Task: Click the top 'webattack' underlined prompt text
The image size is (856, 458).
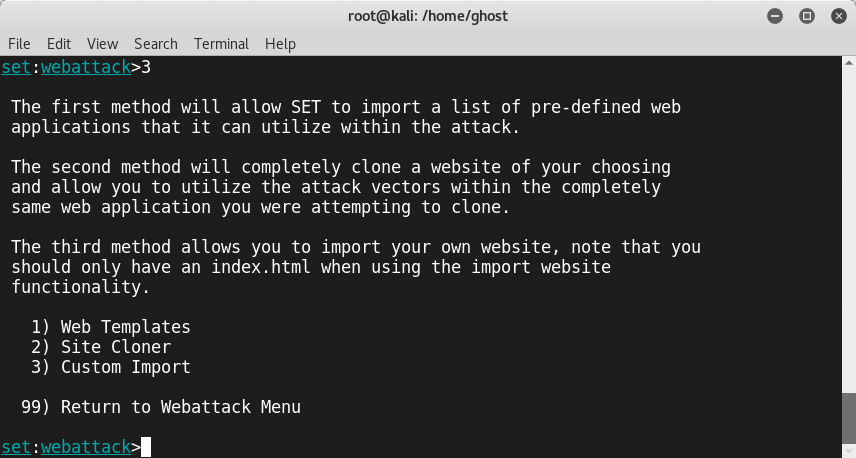Action: pyautogui.click(x=86, y=67)
